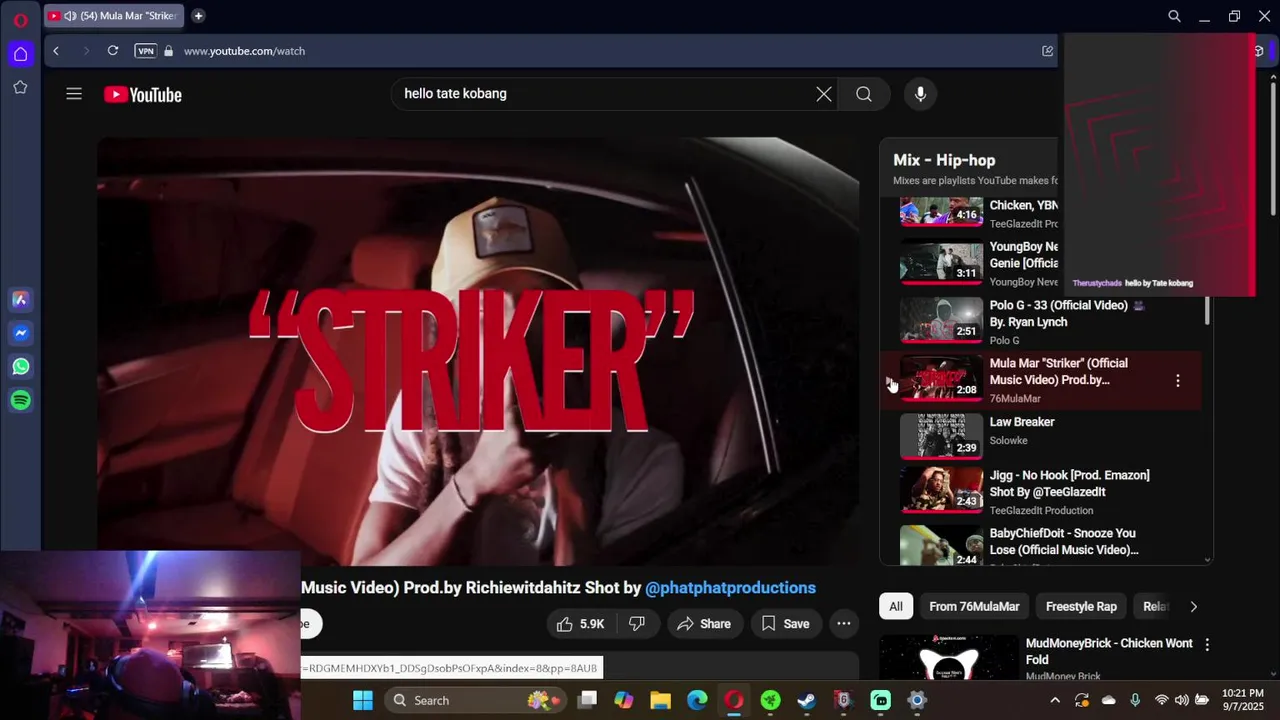Image resolution: width=1280 pixels, height=720 pixels.
Task: Play Jigg - No Hook from playlist
Action: coord(1040,492)
